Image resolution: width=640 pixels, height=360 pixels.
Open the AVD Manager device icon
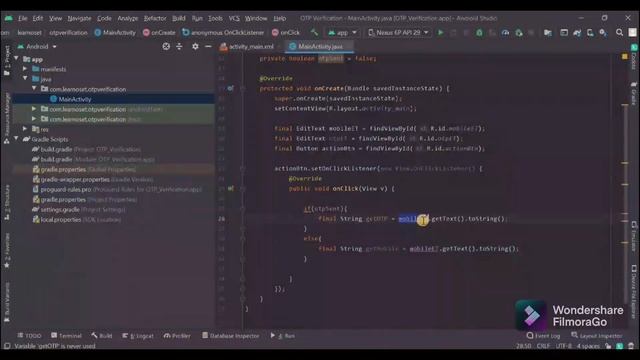tap(590, 32)
